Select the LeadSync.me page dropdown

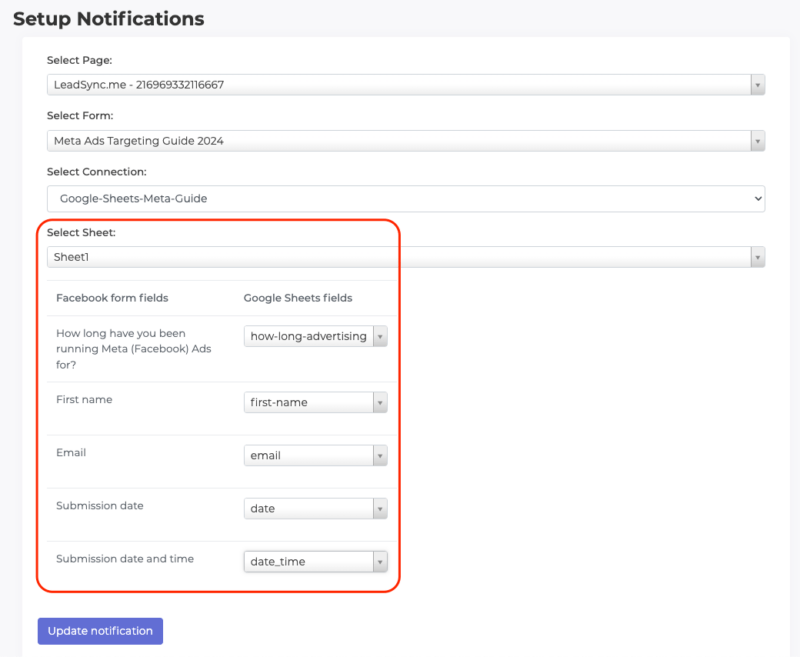400,84
